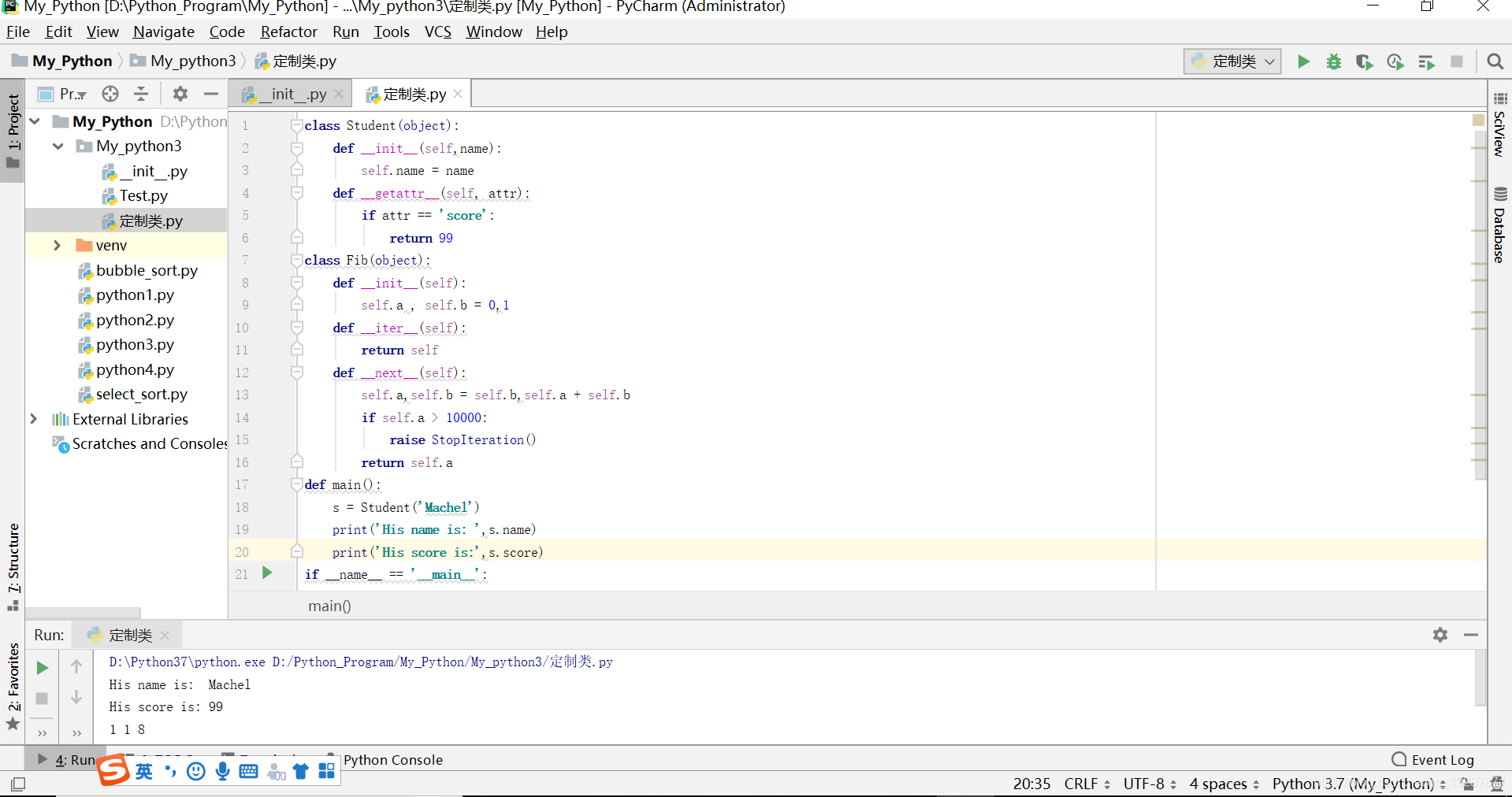
Task: Open the VCS menu
Action: coord(438,32)
